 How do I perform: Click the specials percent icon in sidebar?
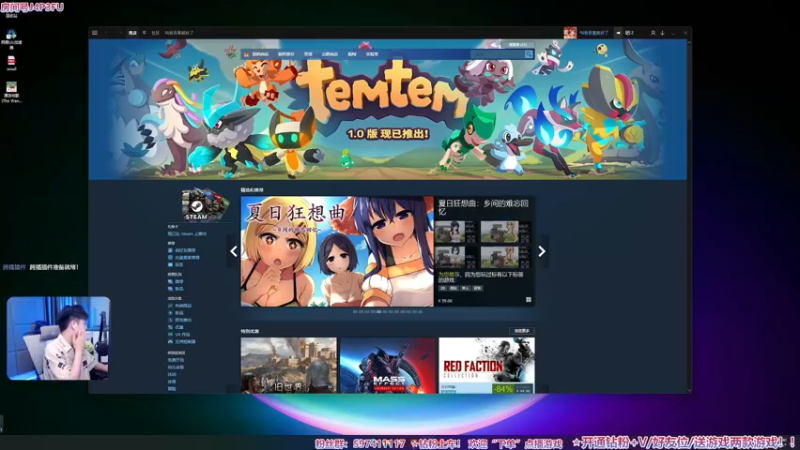pos(170,327)
